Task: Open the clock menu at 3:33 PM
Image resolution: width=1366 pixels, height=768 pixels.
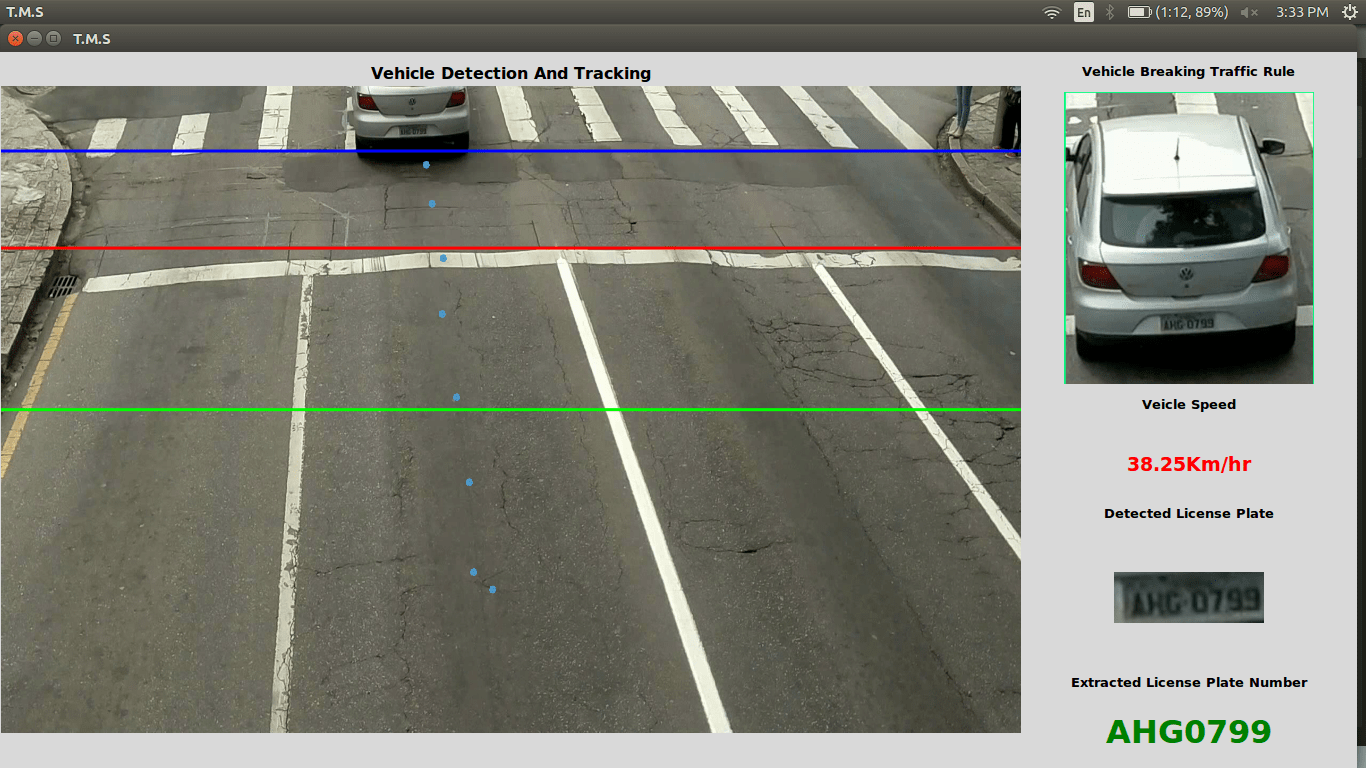Action: click(x=1302, y=12)
